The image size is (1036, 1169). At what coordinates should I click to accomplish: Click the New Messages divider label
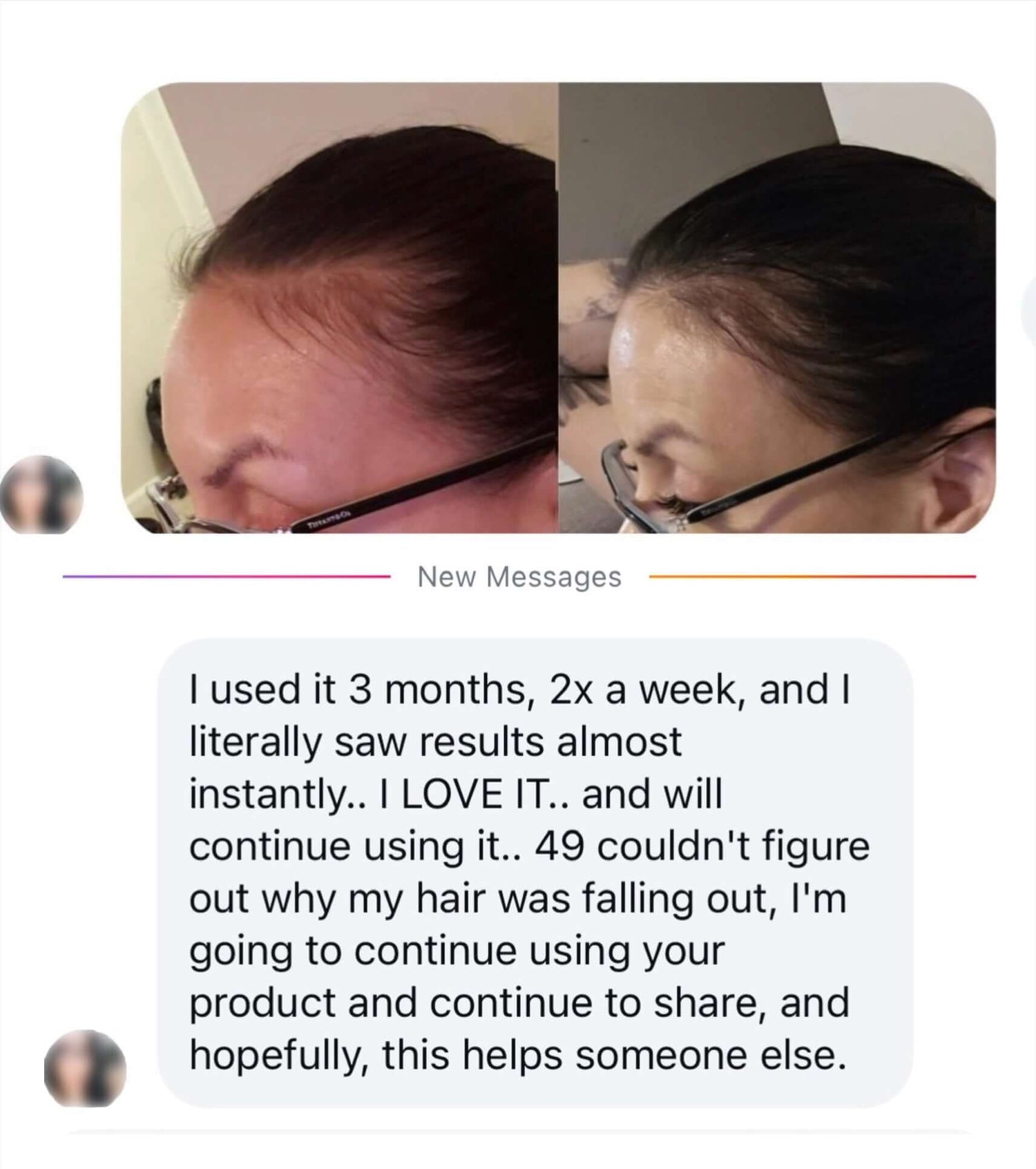[519, 577]
